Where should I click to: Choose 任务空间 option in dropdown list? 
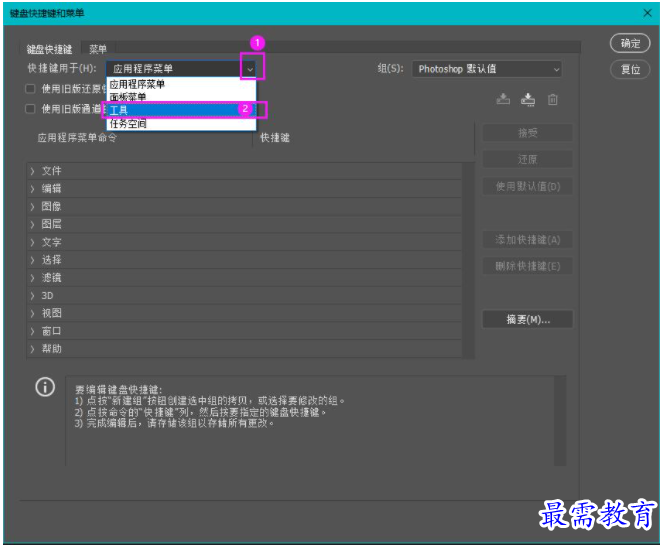[181, 123]
